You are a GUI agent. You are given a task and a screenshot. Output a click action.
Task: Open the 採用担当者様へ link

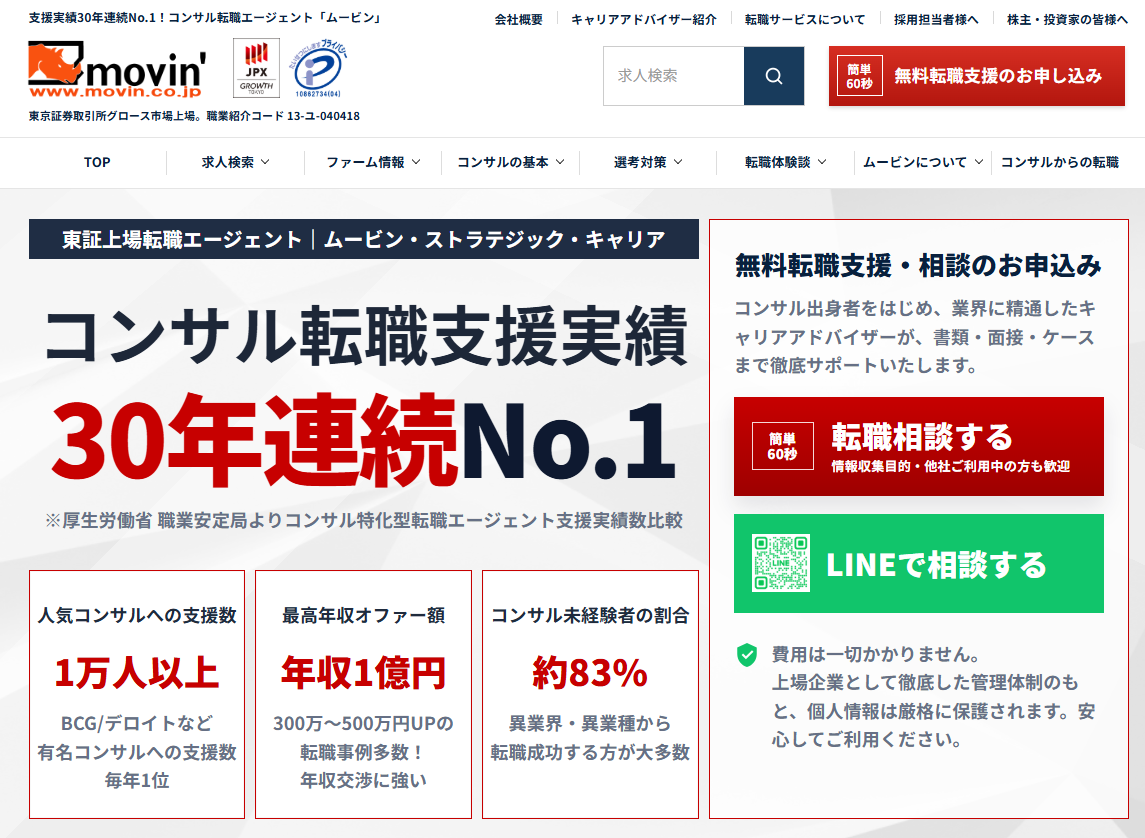click(x=936, y=20)
